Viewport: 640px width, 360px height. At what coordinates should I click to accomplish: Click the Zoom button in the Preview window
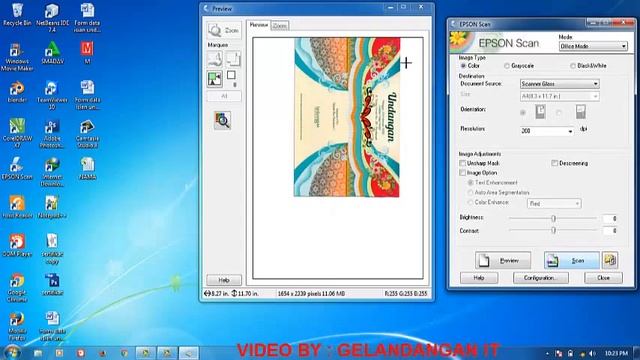coord(224,30)
